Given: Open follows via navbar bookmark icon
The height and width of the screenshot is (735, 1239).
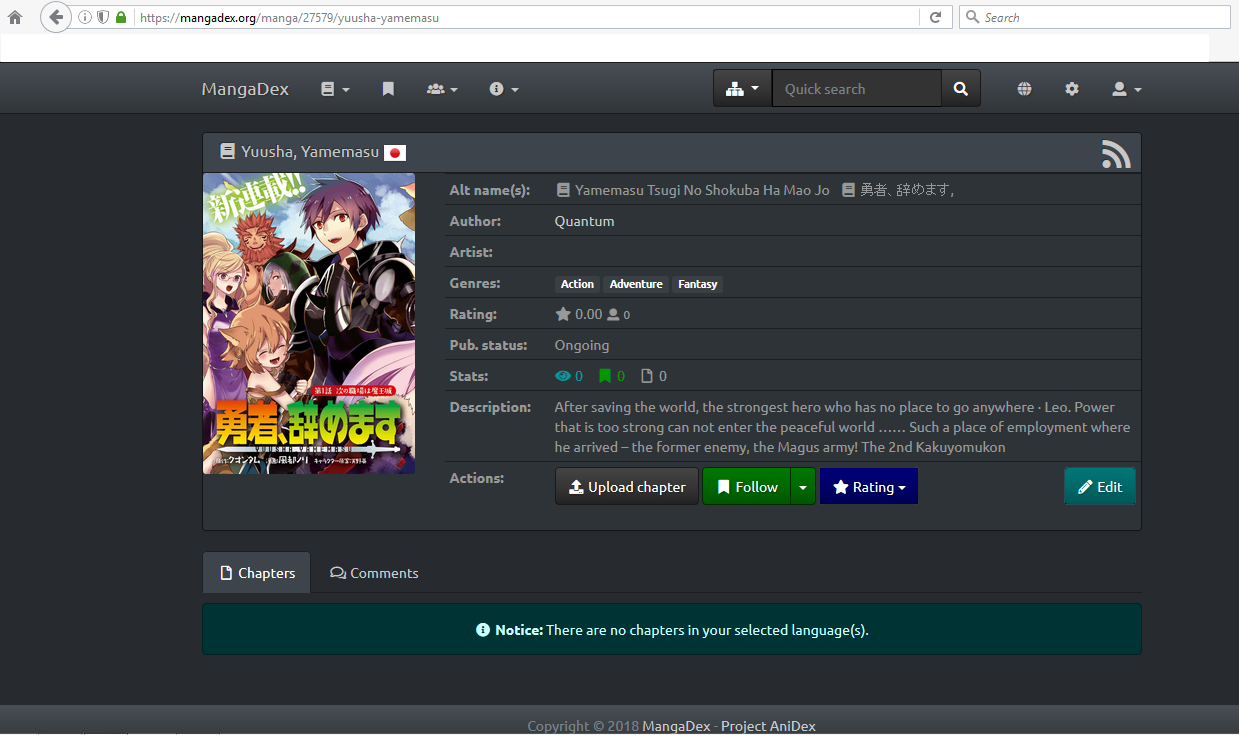Looking at the screenshot, I should point(388,88).
